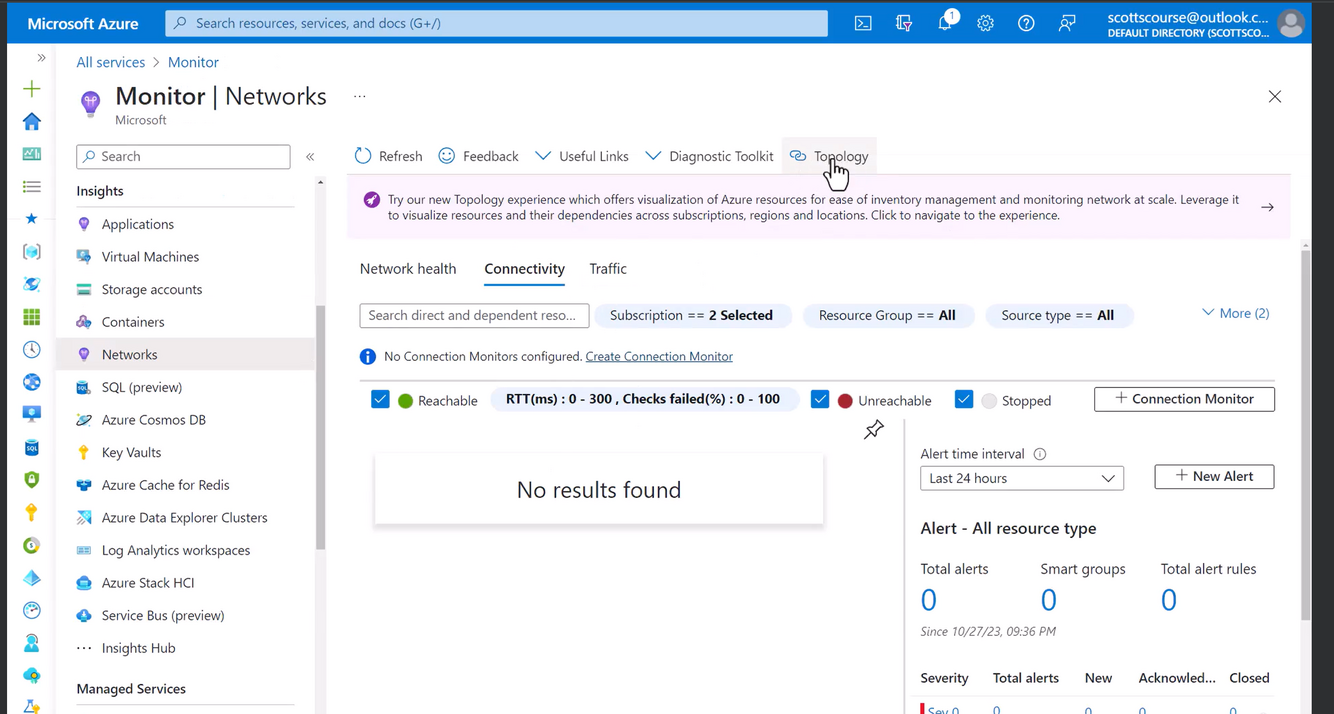
Task: Switch to the Network health tab
Action: coord(408,268)
